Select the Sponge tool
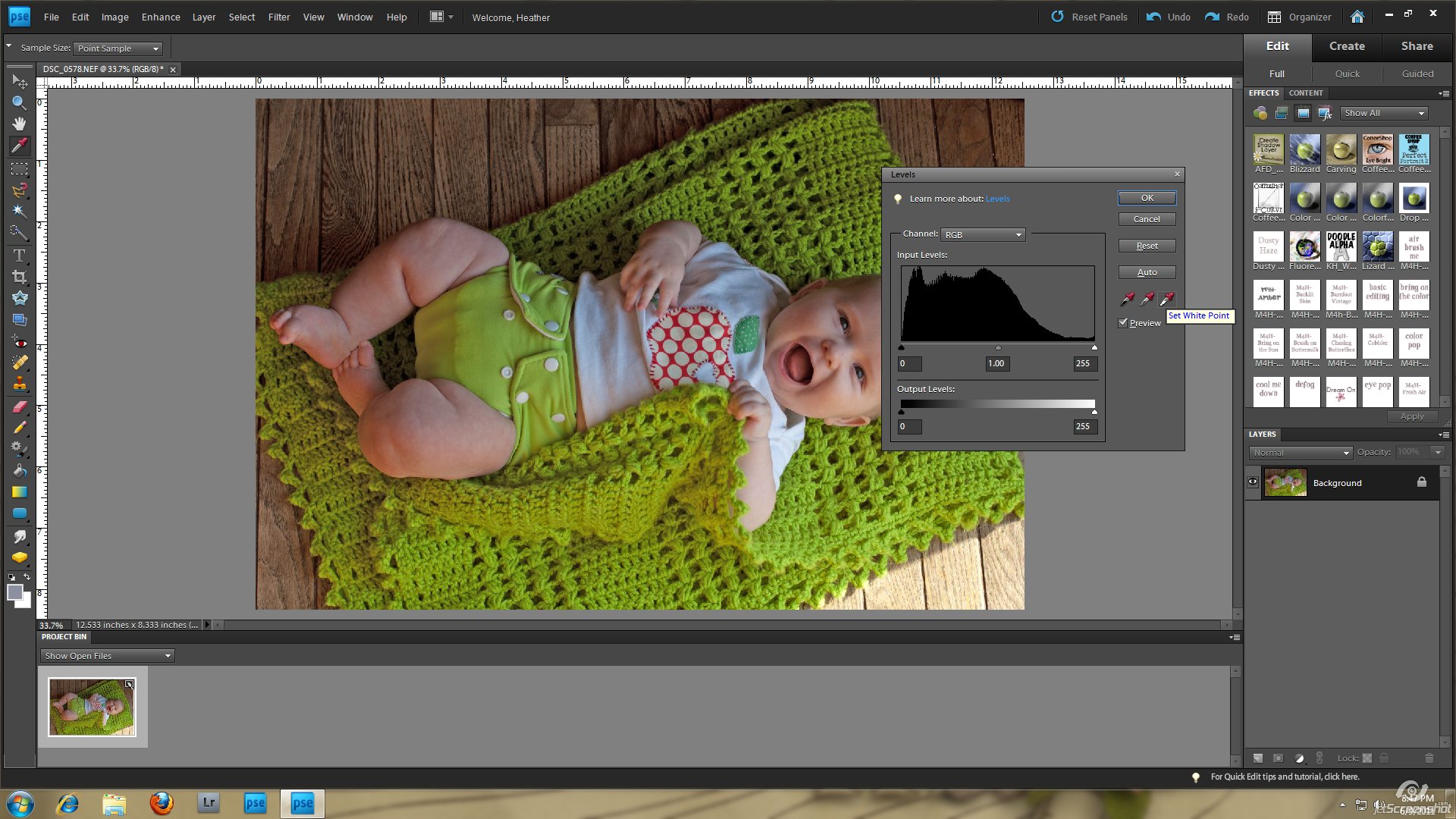This screenshot has width=1456, height=819. click(x=19, y=557)
